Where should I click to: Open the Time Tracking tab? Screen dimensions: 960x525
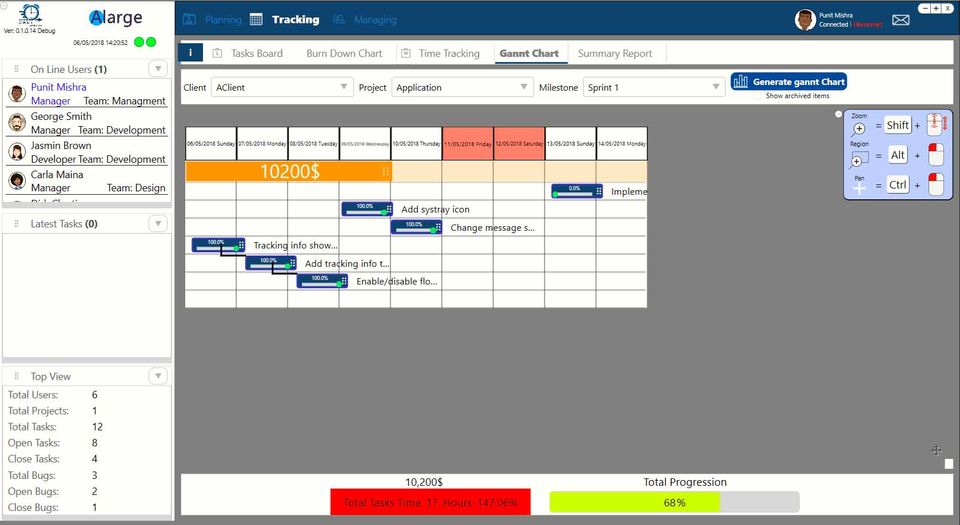coord(441,53)
